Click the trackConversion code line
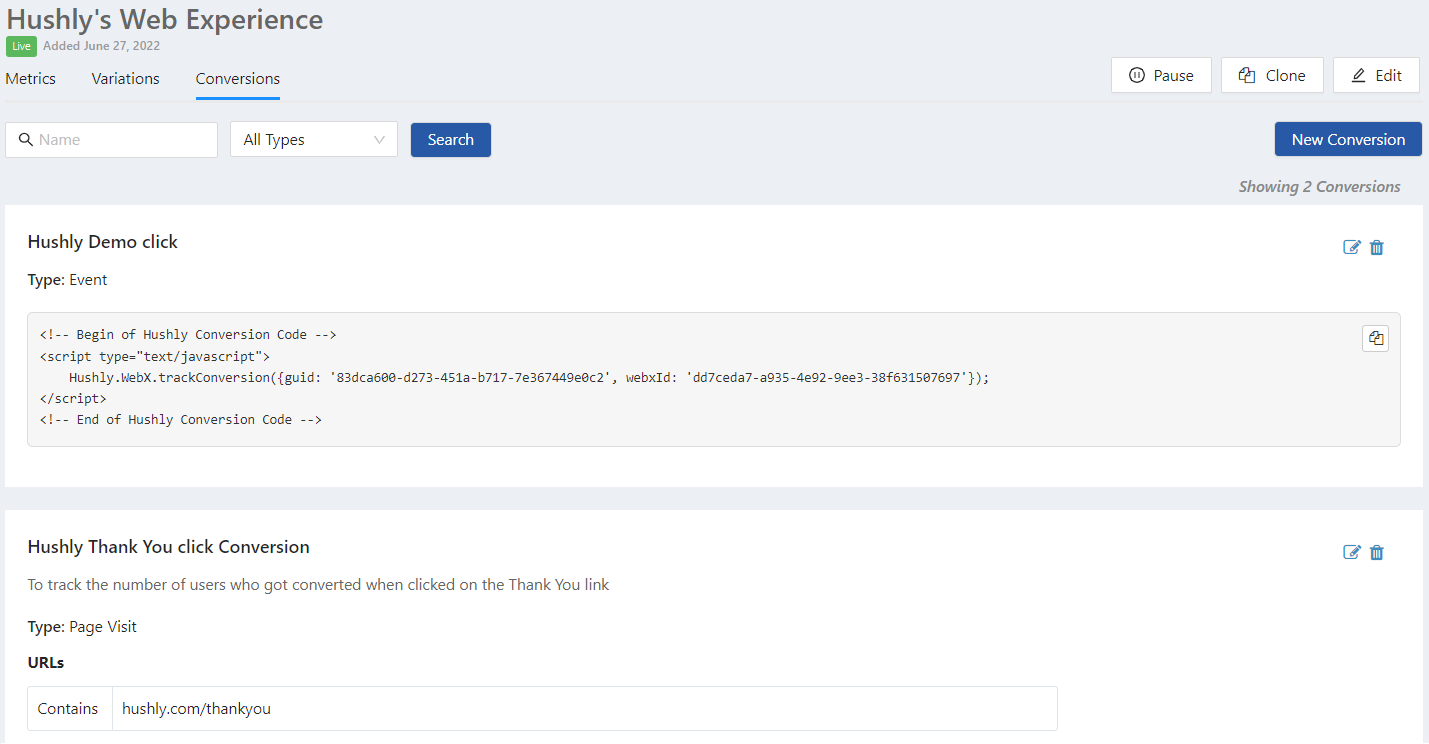Screen dimensions: 1429x744 pos(529,377)
